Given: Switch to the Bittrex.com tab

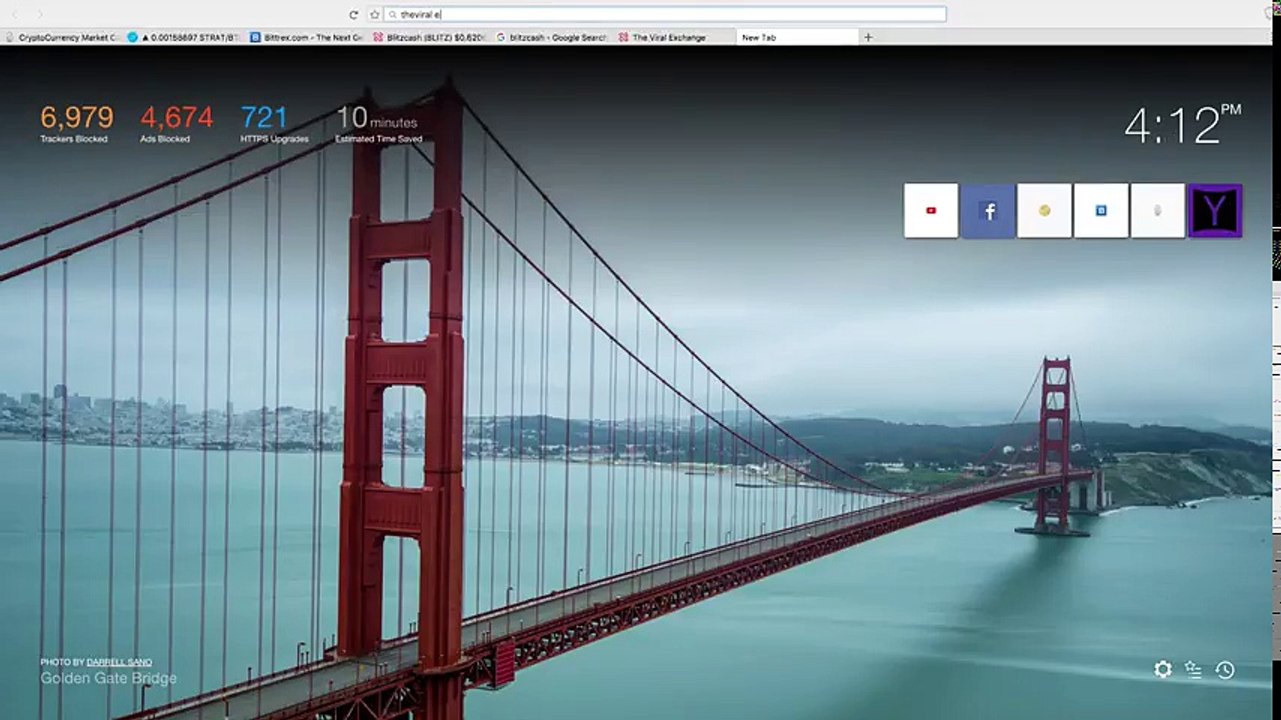Looking at the screenshot, I should click(x=307, y=37).
